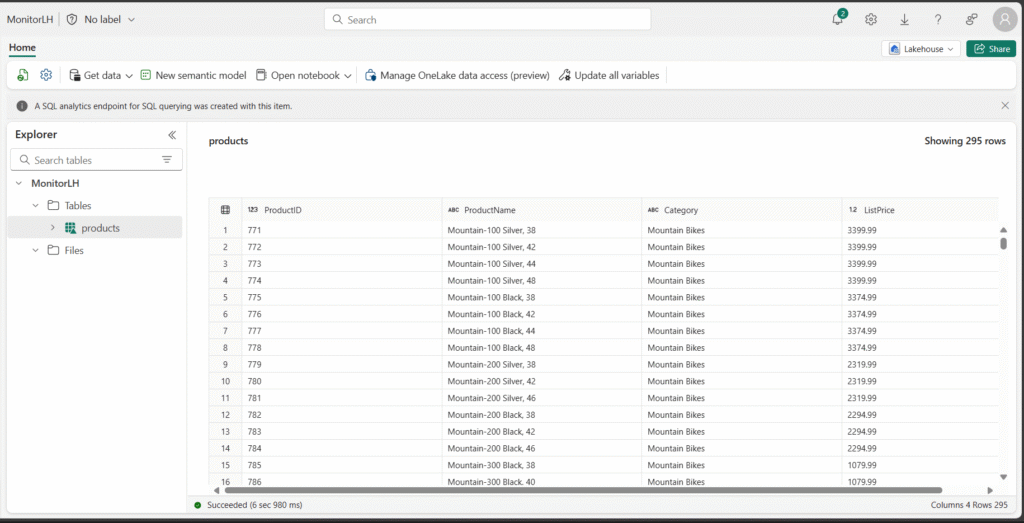Open the user account avatar
This screenshot has width=1024, height=523.
[x=1004, y=20]
